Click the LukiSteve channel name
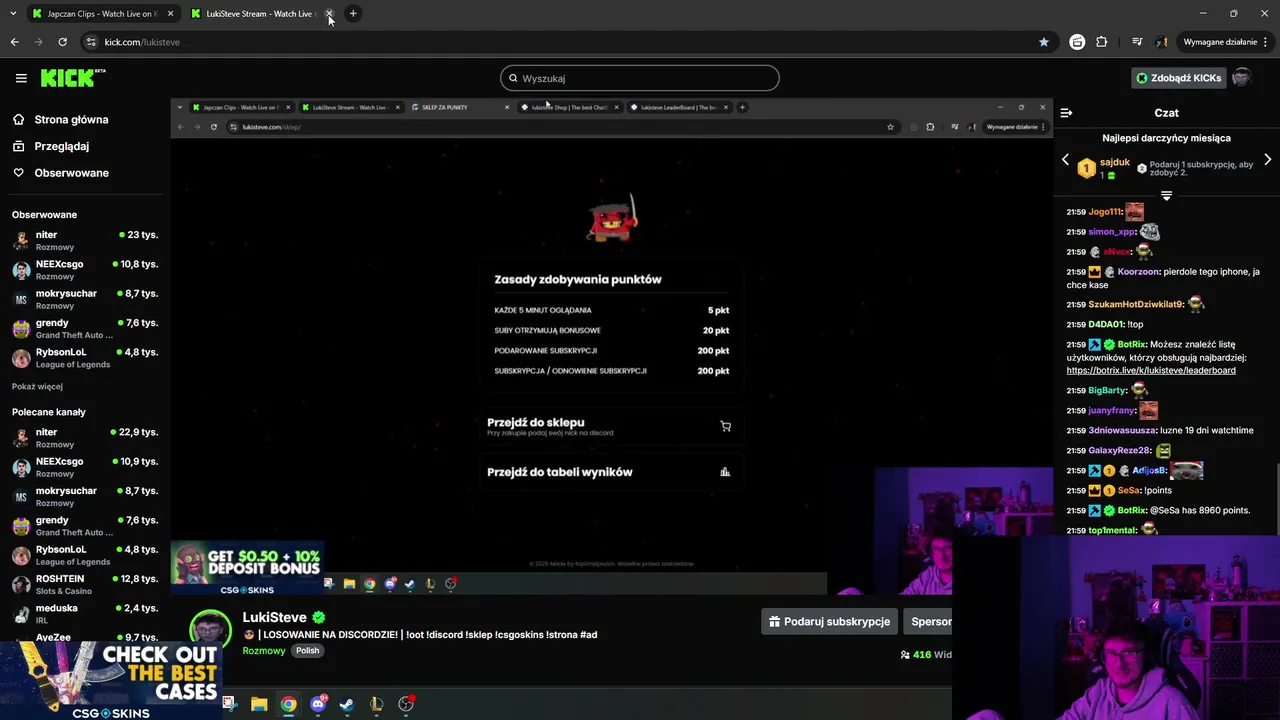Screen dimensions: 1280x720 point(275,618)
